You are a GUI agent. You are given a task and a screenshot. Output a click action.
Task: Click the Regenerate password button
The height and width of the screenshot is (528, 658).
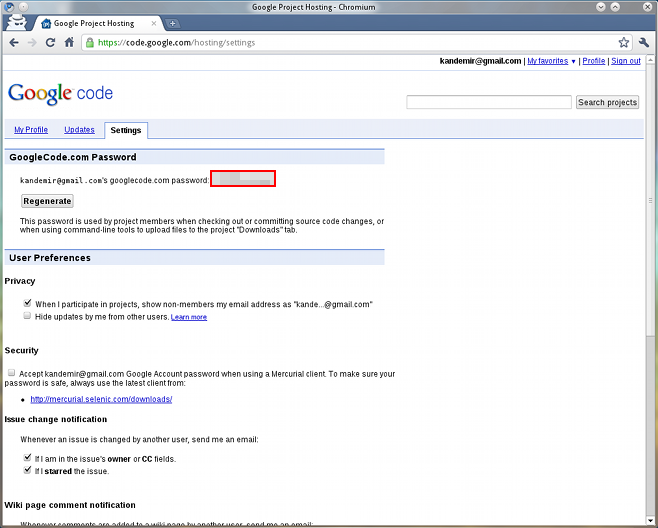tap(47, 201)
